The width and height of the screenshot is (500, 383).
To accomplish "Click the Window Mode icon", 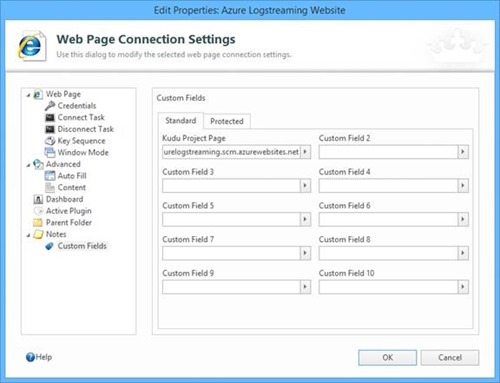I will pos(50,153).
